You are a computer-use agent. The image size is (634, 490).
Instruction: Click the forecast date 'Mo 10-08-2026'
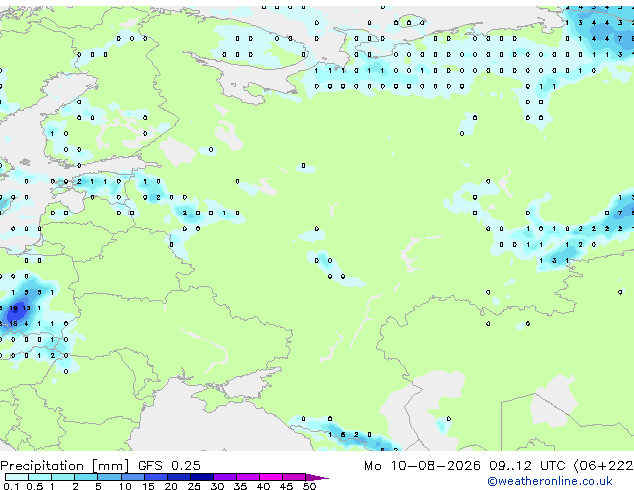[x=422, y=466]
